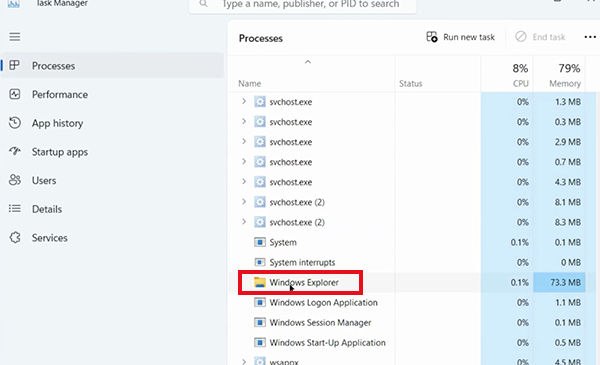The image size is (600, 365).
Task: Sort by the 79% Memory column header
Action: click(x=559, y=75)
